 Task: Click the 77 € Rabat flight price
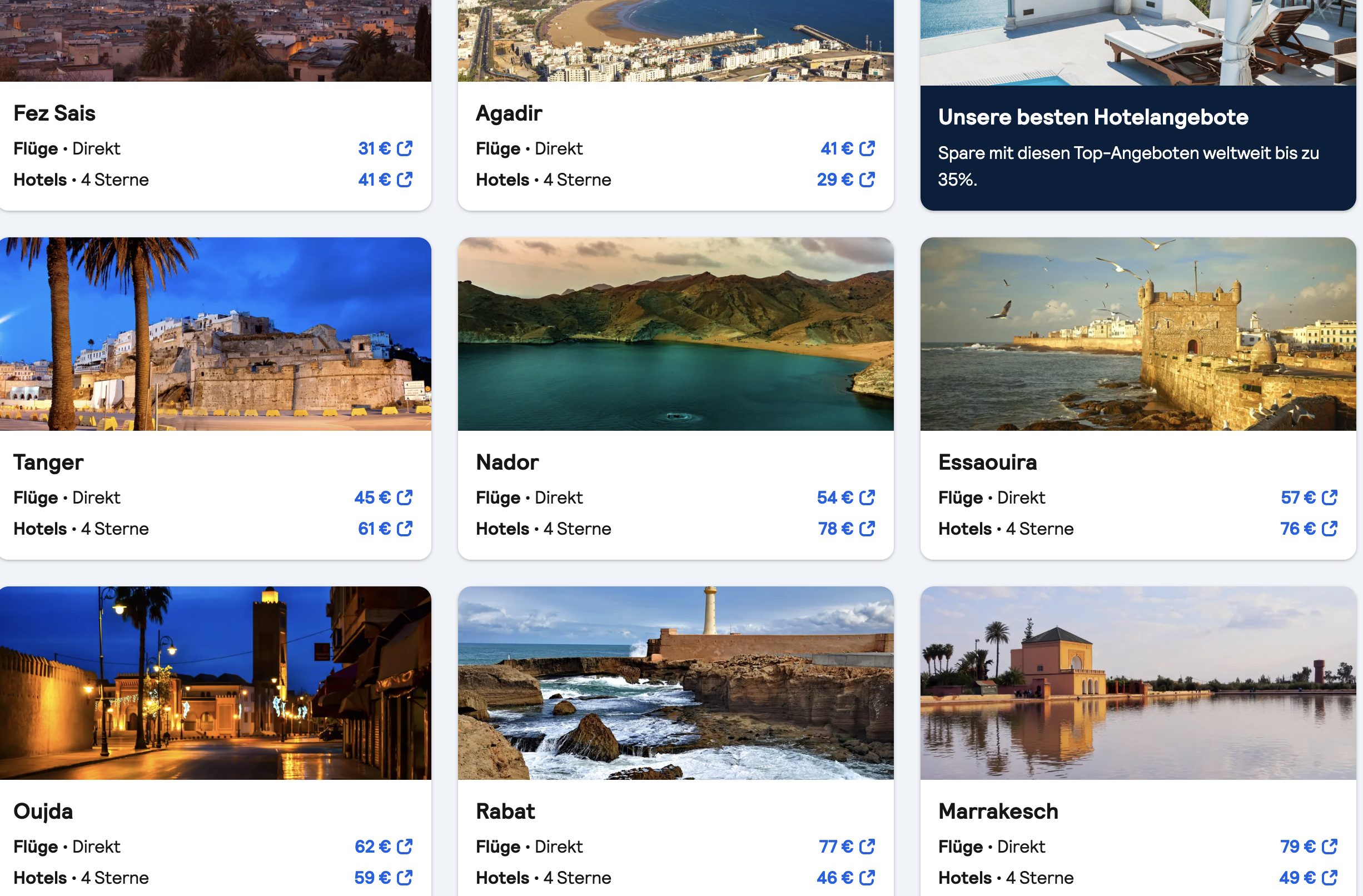point(836,845)
